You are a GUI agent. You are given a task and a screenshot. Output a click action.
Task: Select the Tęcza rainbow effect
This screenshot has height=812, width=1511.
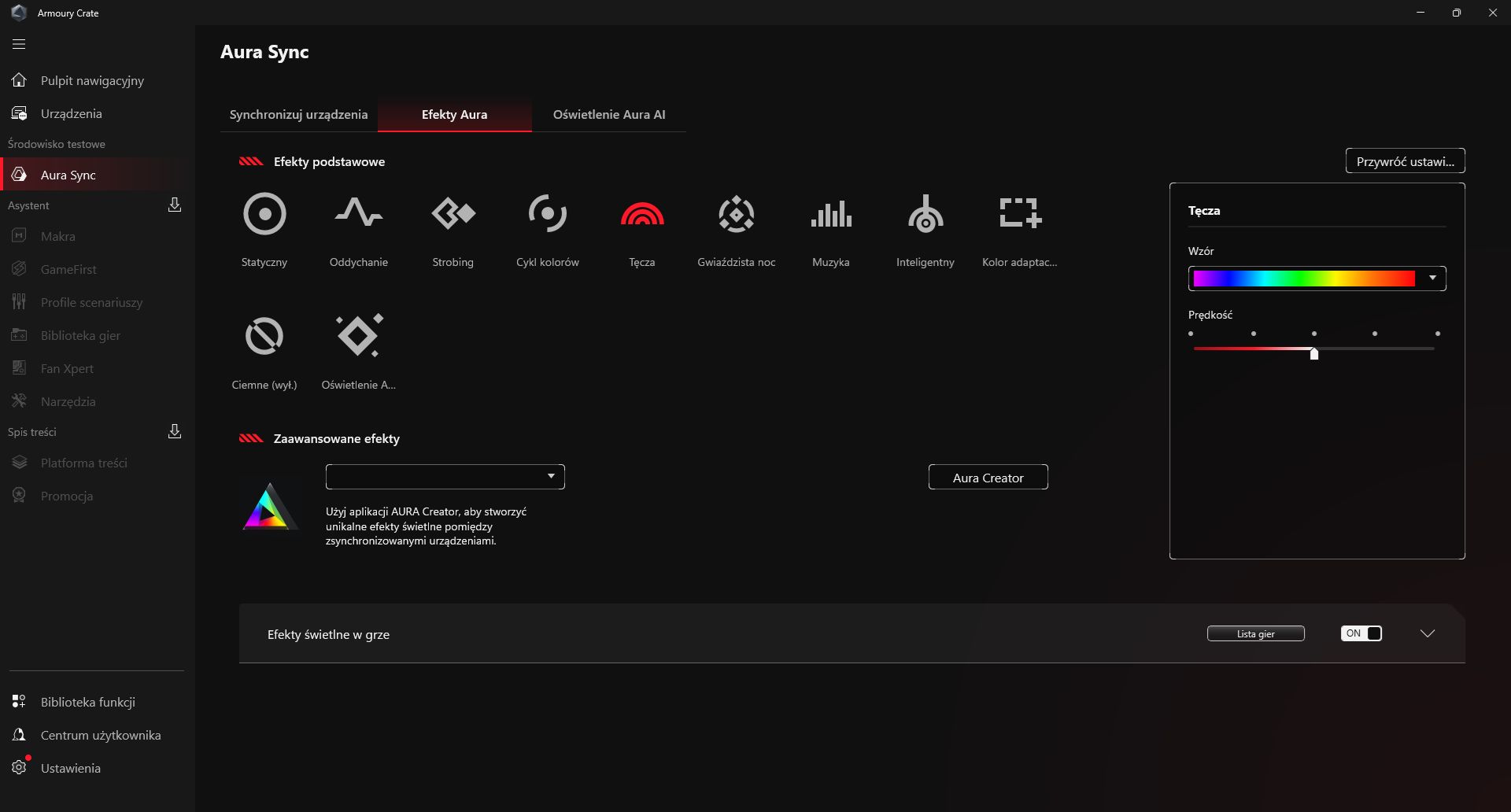click(642, 214)
